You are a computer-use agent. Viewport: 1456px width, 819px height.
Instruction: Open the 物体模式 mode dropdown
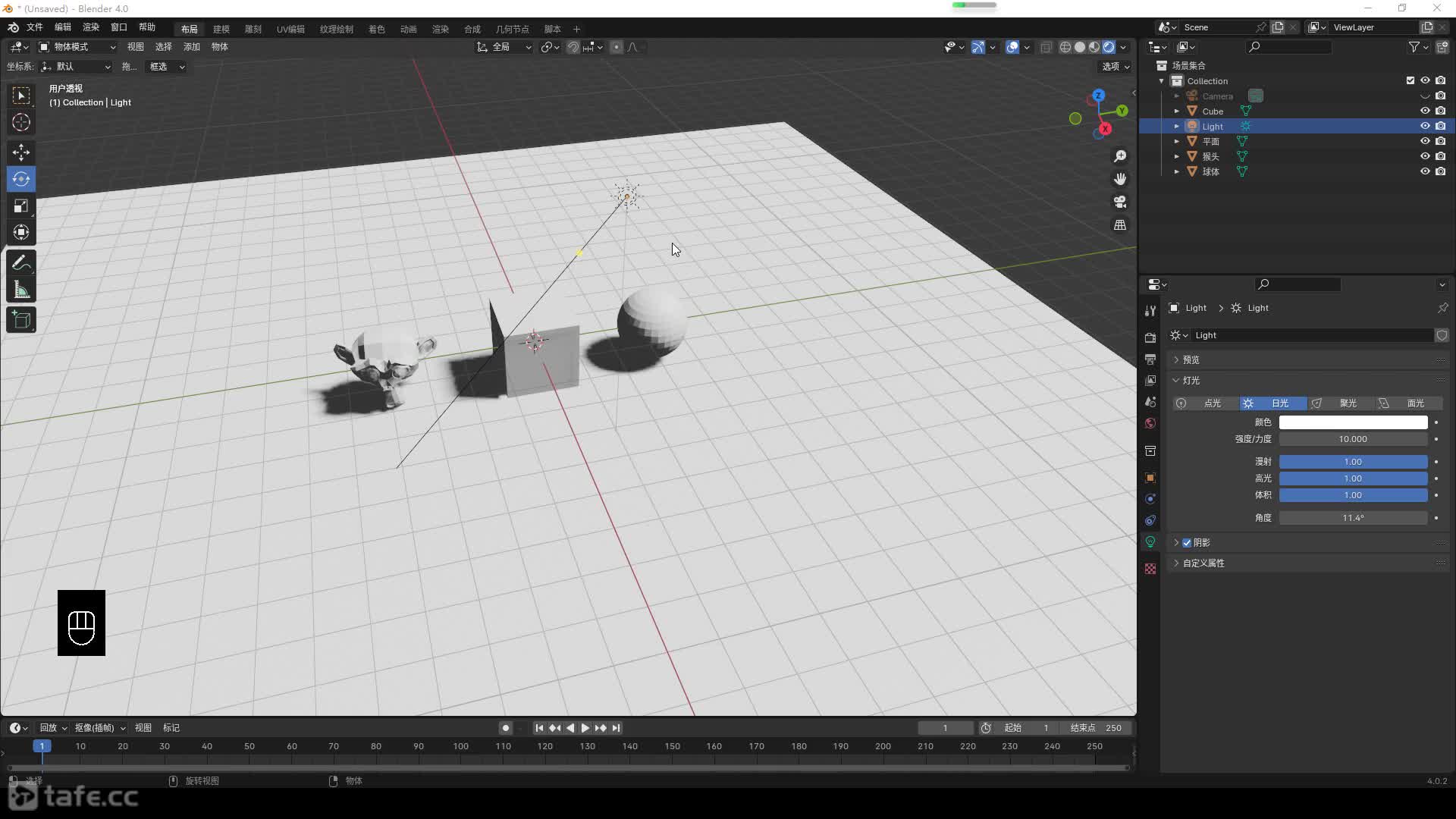tap(77, 47)
